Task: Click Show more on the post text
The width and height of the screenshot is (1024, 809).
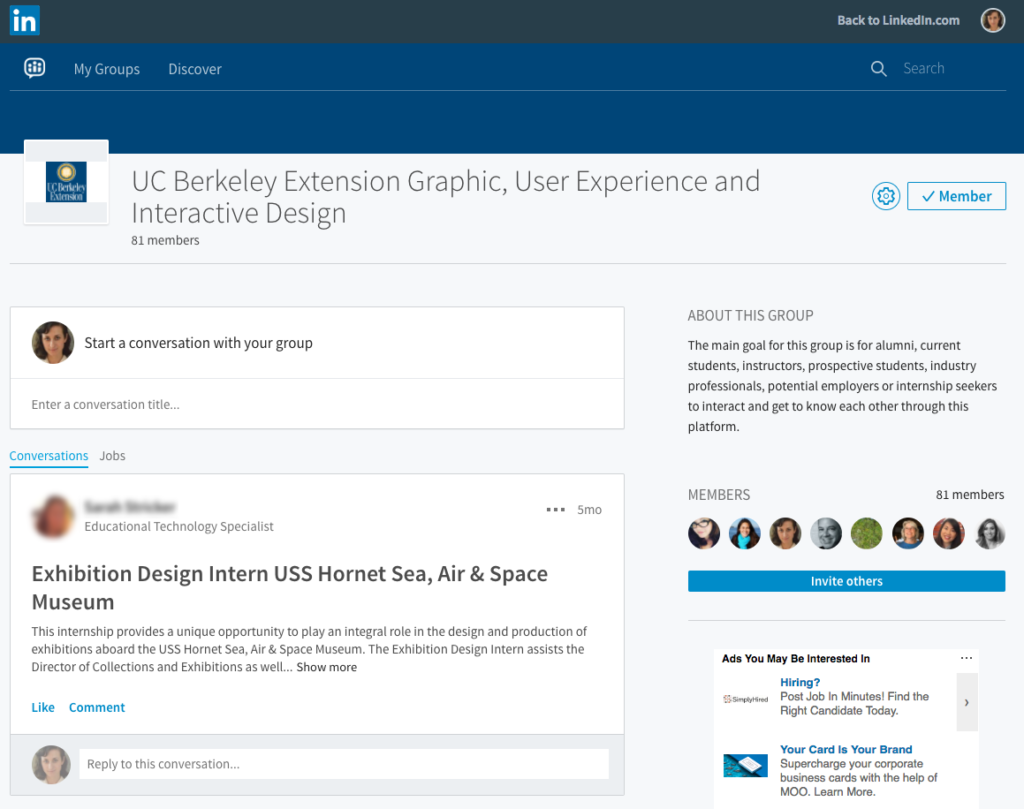Action: (x=327, y=667)
